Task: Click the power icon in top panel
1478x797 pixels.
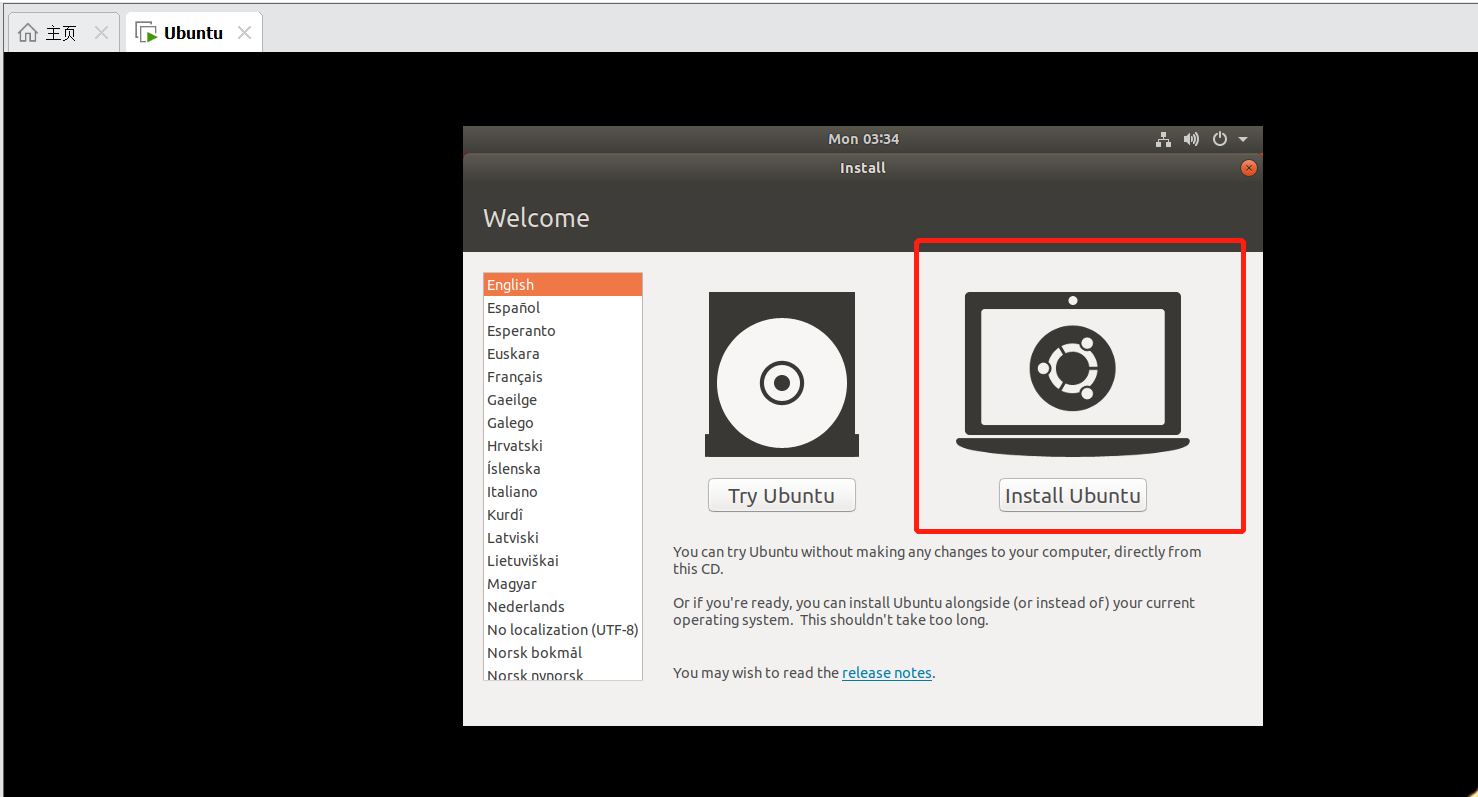Action: click(1220, 140)
